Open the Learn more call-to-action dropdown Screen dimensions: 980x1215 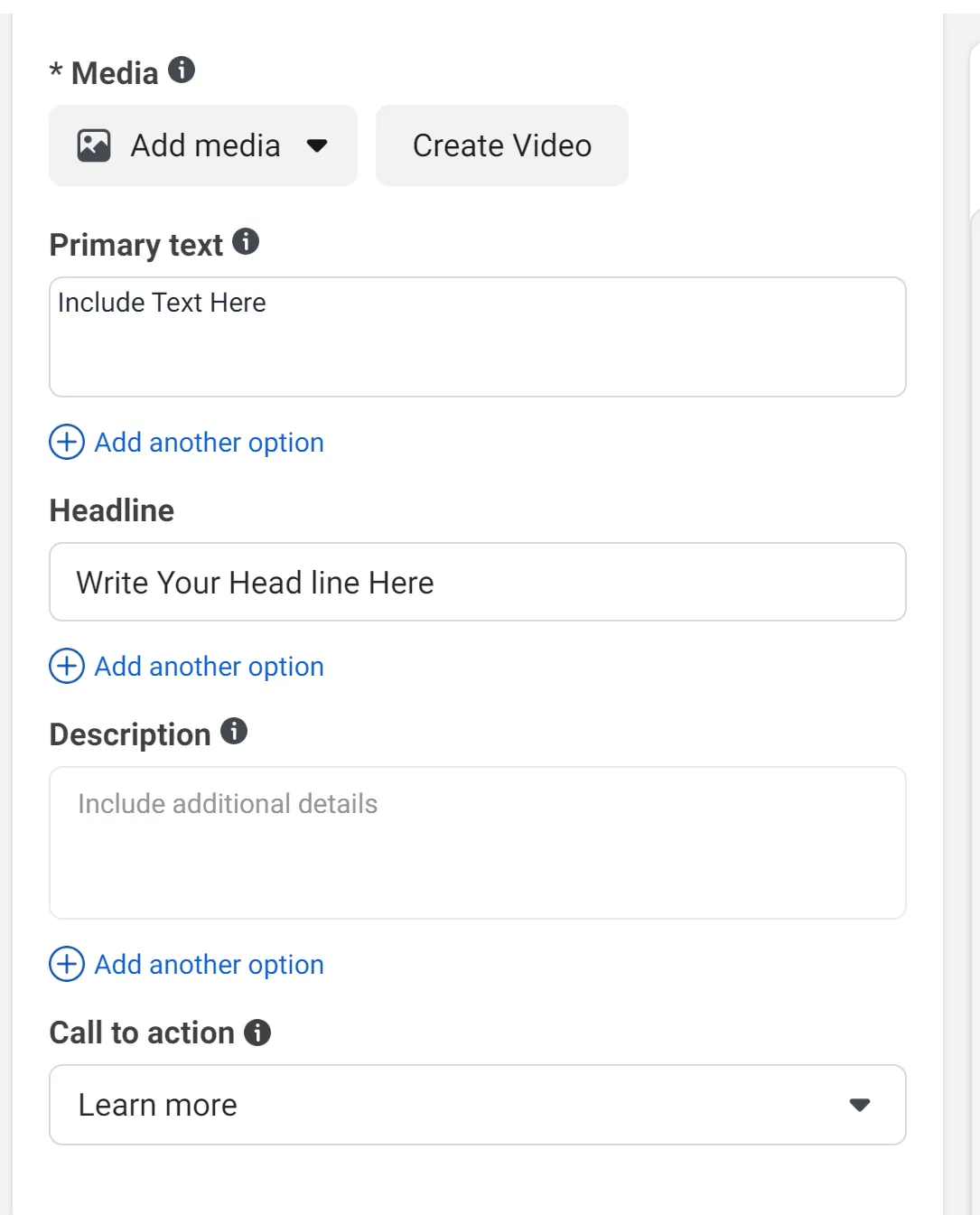pyautogui.click(x=478, y=1105)
